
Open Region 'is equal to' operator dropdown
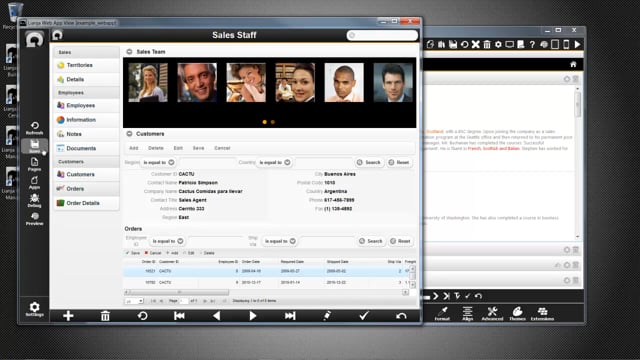tap(158, 162)
